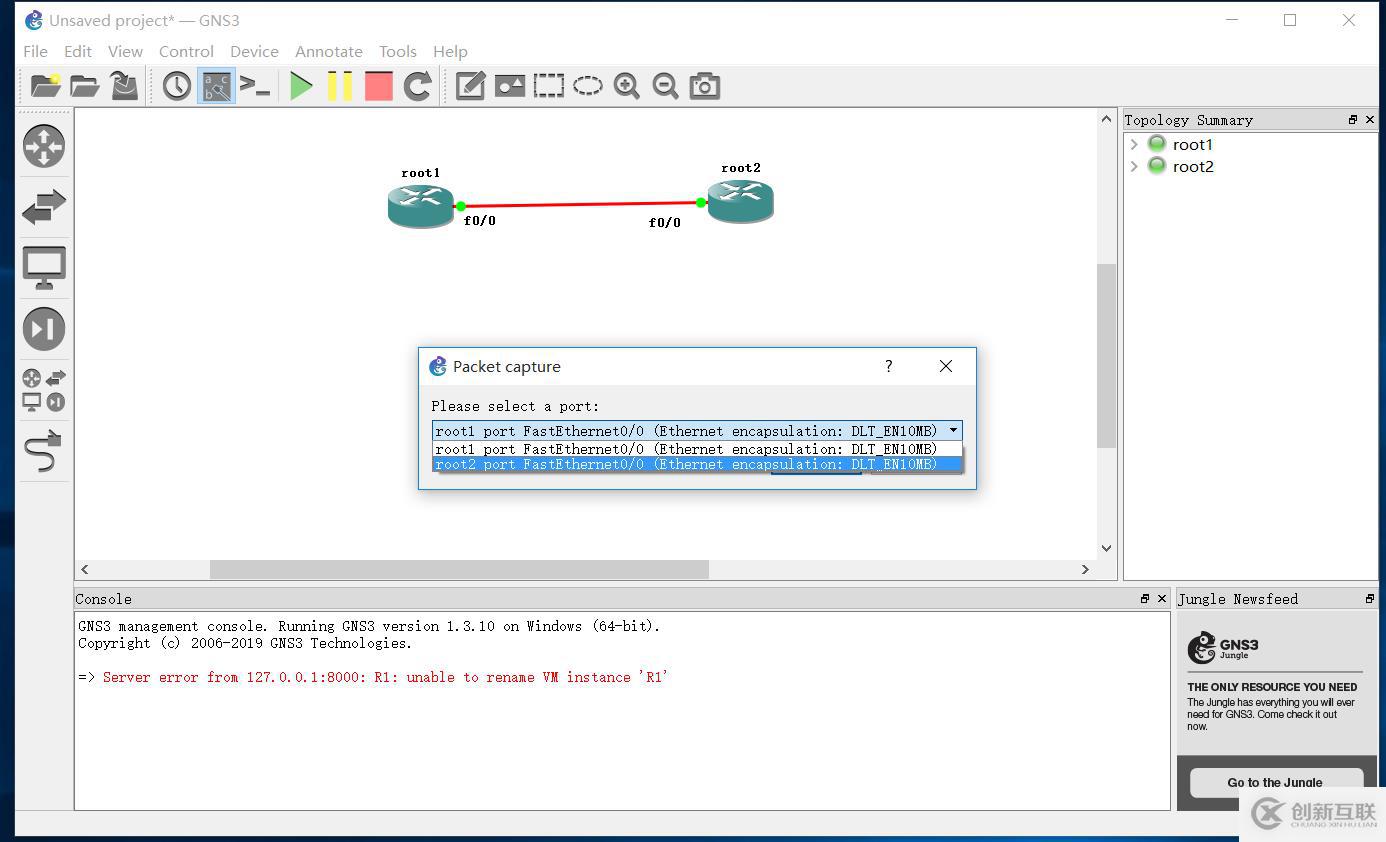1386x842 pixels.
Task: Browse routers in the device sidebar
Action: pos(44,146)
